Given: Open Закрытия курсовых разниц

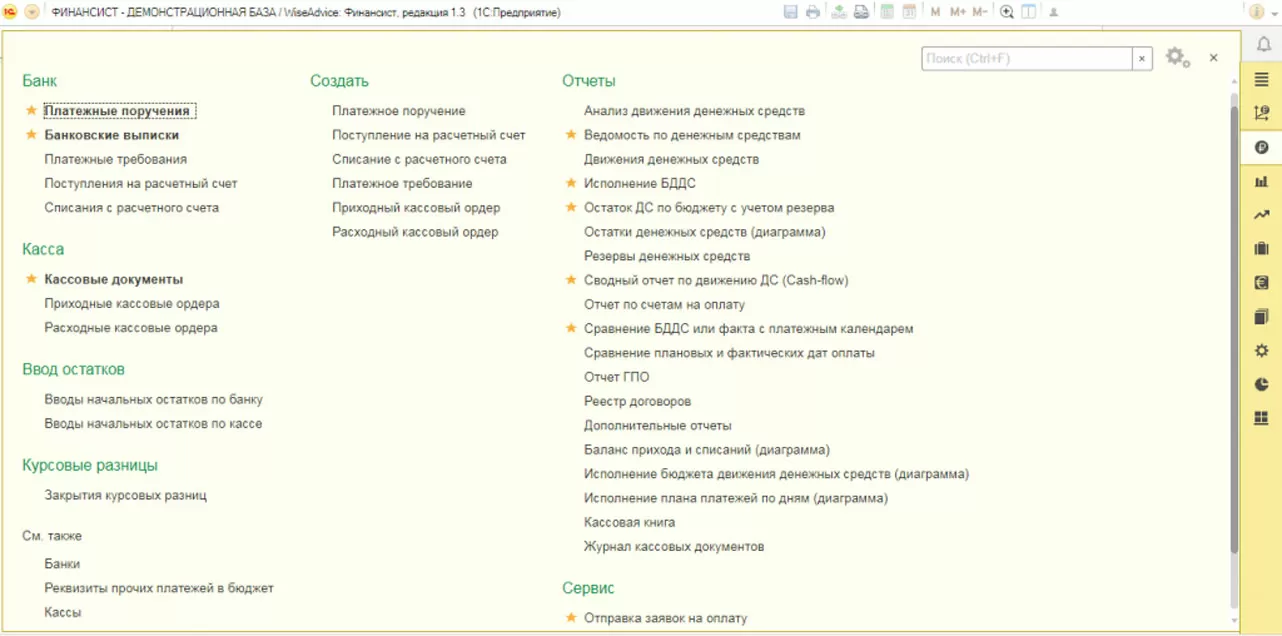Looking at the screenshot, I should pyautogui.click(x=125, y=495).
